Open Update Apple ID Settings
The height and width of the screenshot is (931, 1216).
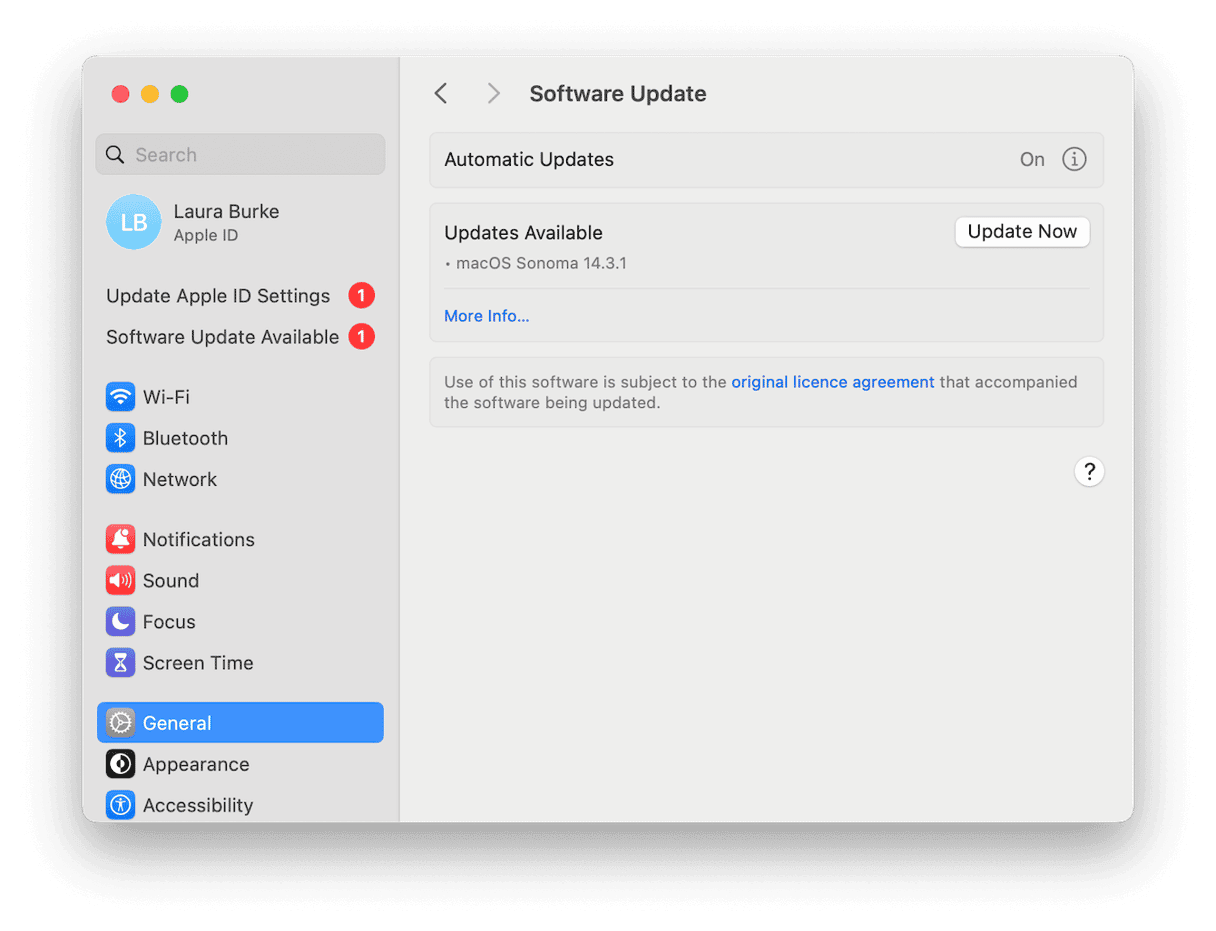point(218,296)
